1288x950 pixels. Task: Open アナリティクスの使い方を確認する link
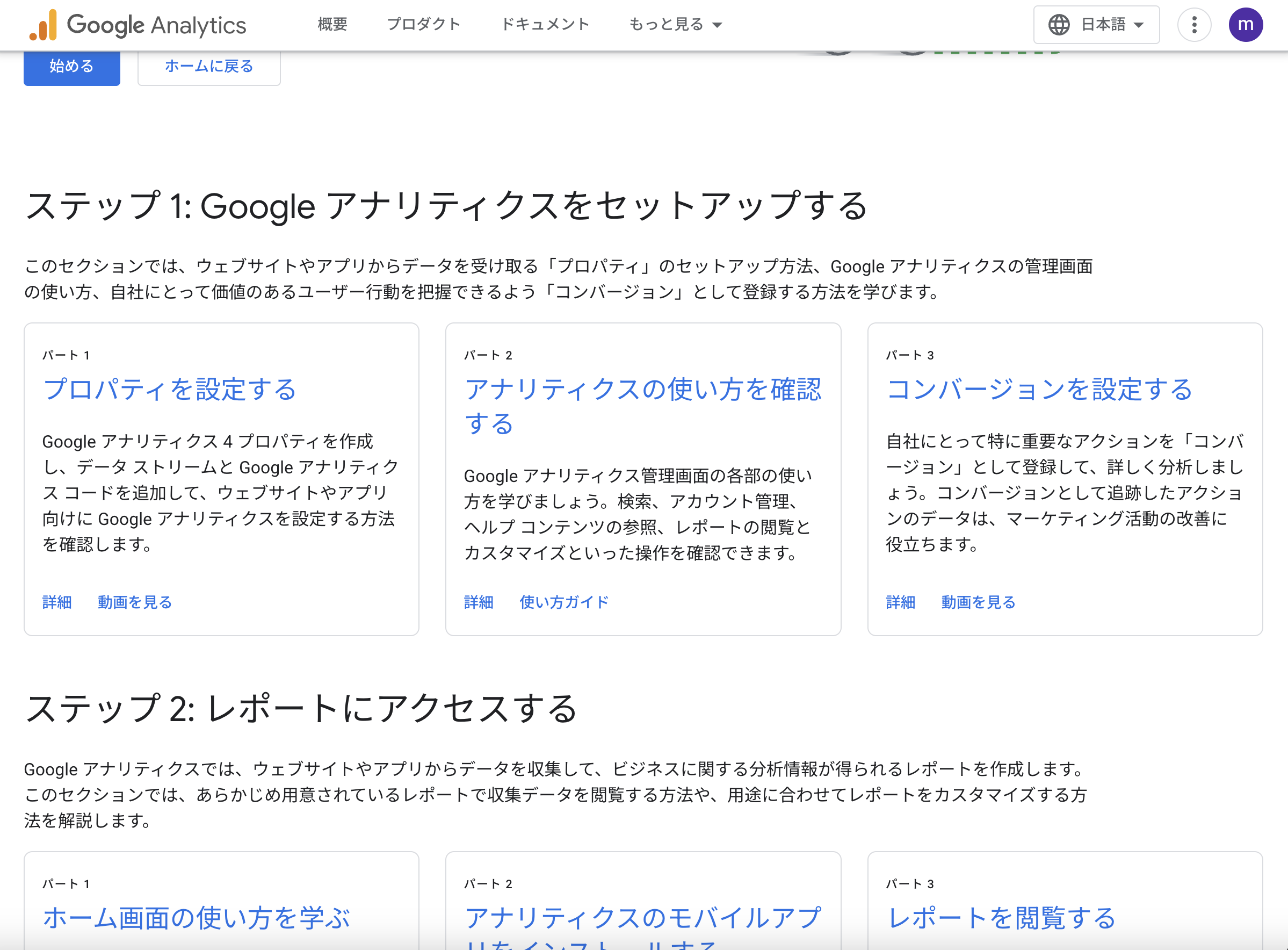click(642, 406)
